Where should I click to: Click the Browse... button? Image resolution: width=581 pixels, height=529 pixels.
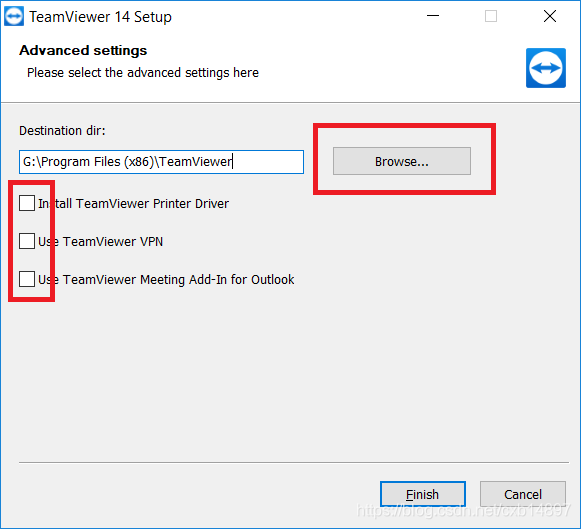[x=402, y=161]
